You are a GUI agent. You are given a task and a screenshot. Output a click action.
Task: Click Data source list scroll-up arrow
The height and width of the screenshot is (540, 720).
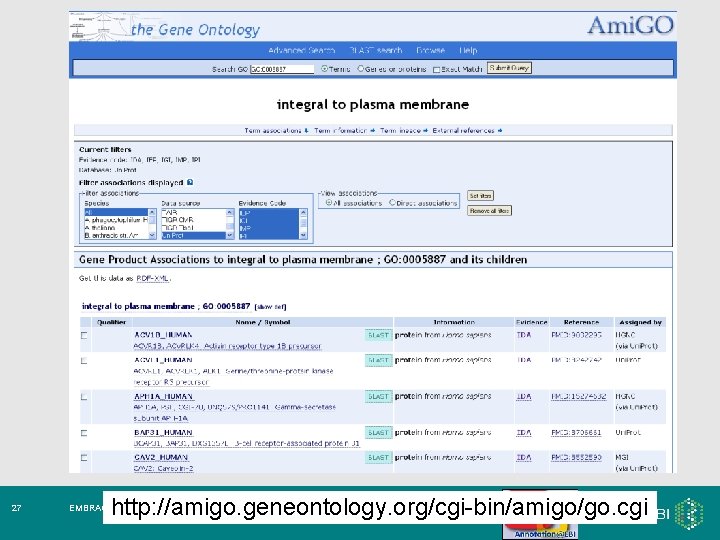click(x=230, y=212)
